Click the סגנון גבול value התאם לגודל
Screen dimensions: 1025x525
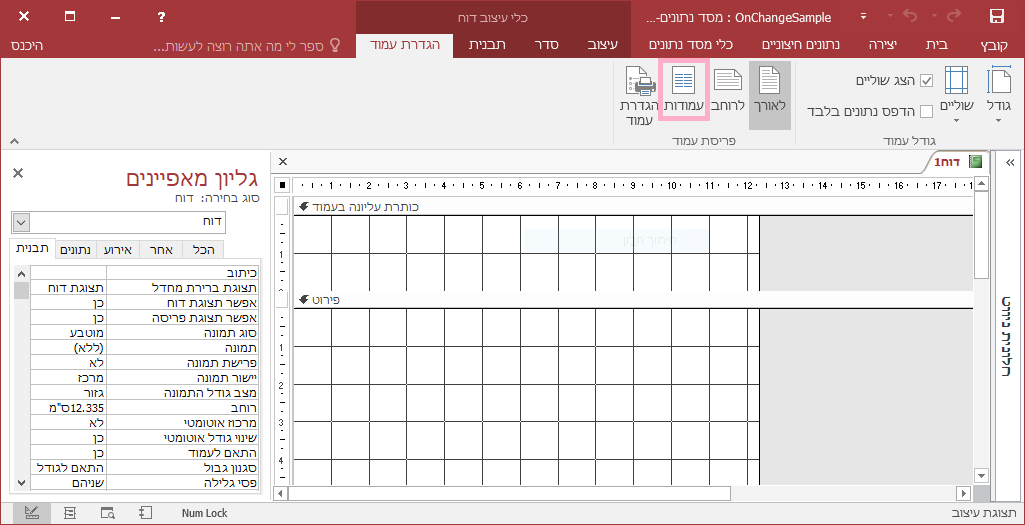[x=69, y=468]
